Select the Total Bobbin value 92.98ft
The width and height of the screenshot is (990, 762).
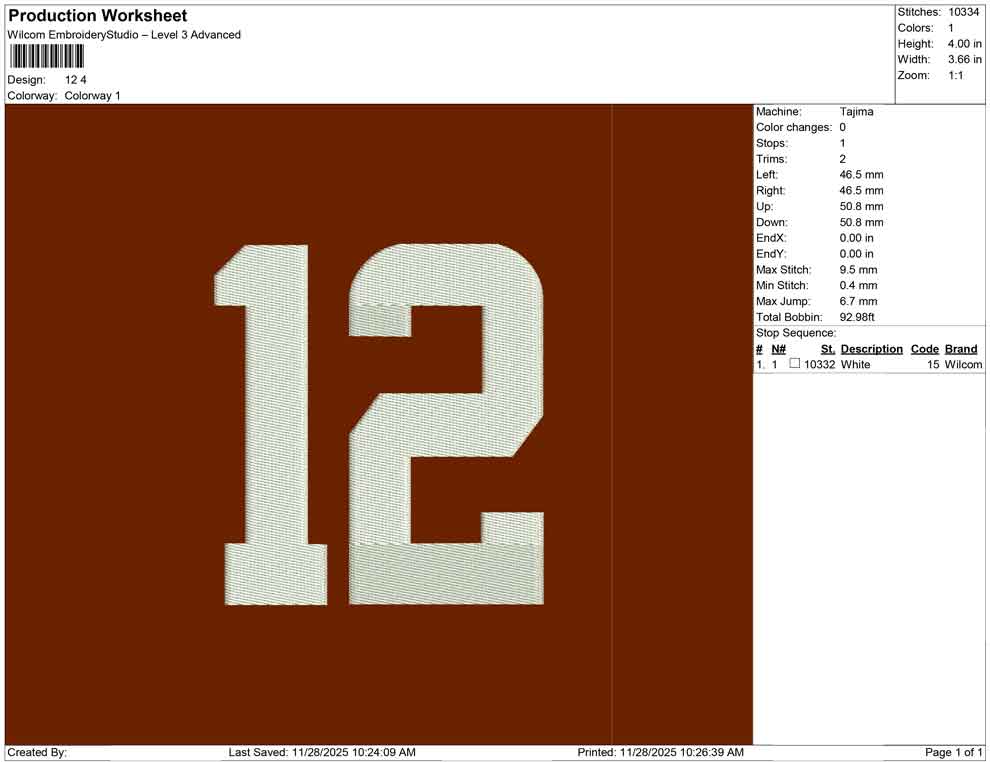coord(859,317)
